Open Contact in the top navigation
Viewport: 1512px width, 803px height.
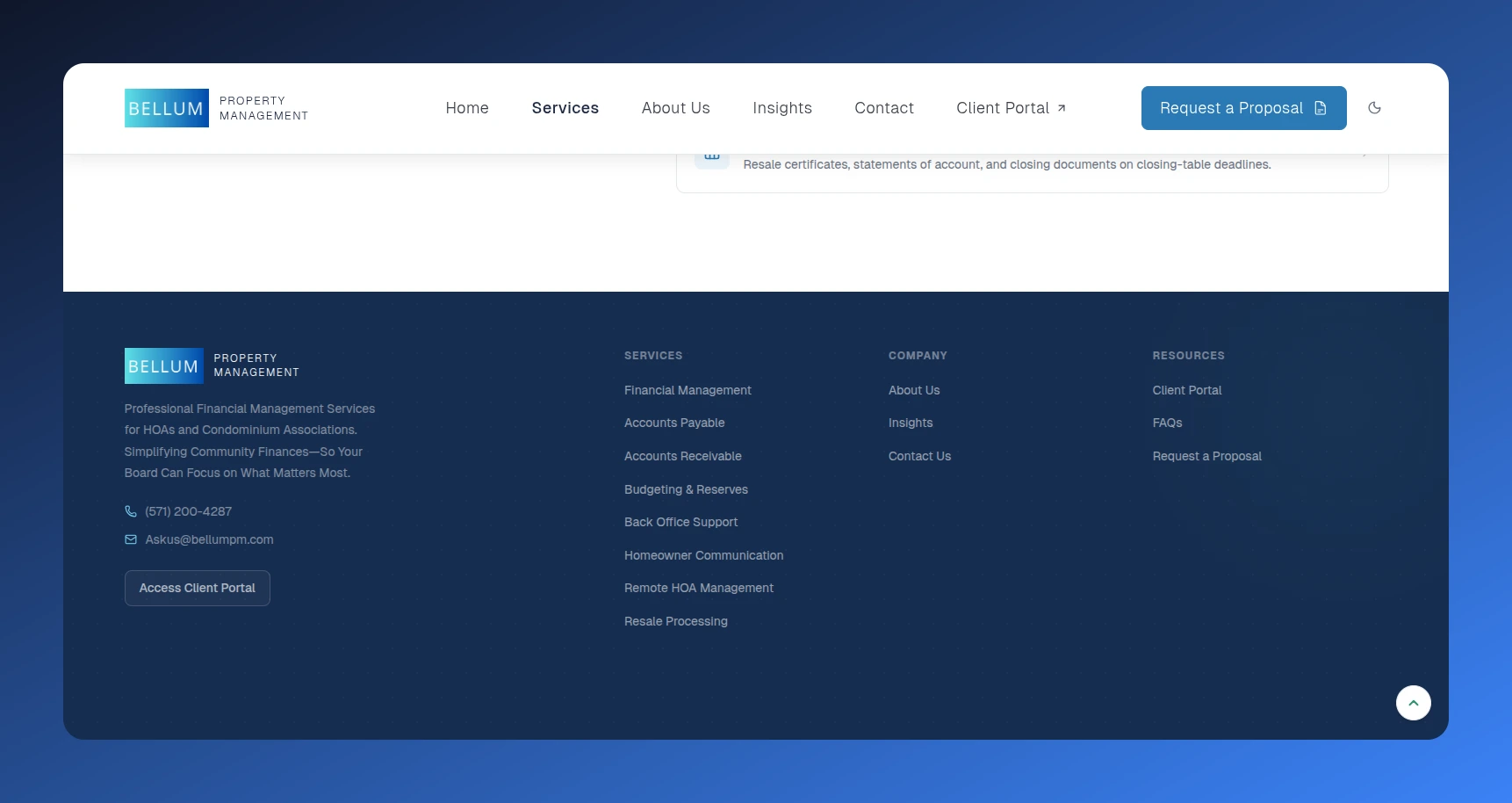click(x=884, y=108)
